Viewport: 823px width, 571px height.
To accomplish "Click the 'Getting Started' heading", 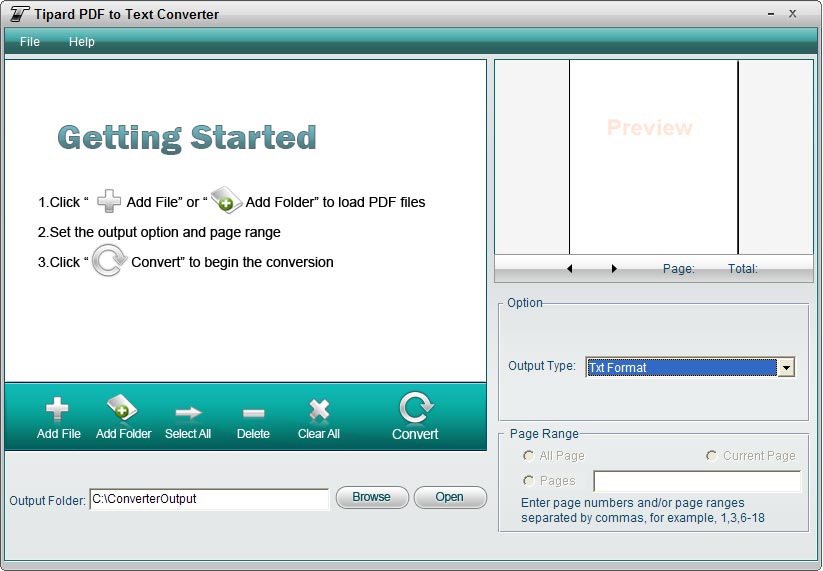I will pyautogui.click(x=187, y=139).
